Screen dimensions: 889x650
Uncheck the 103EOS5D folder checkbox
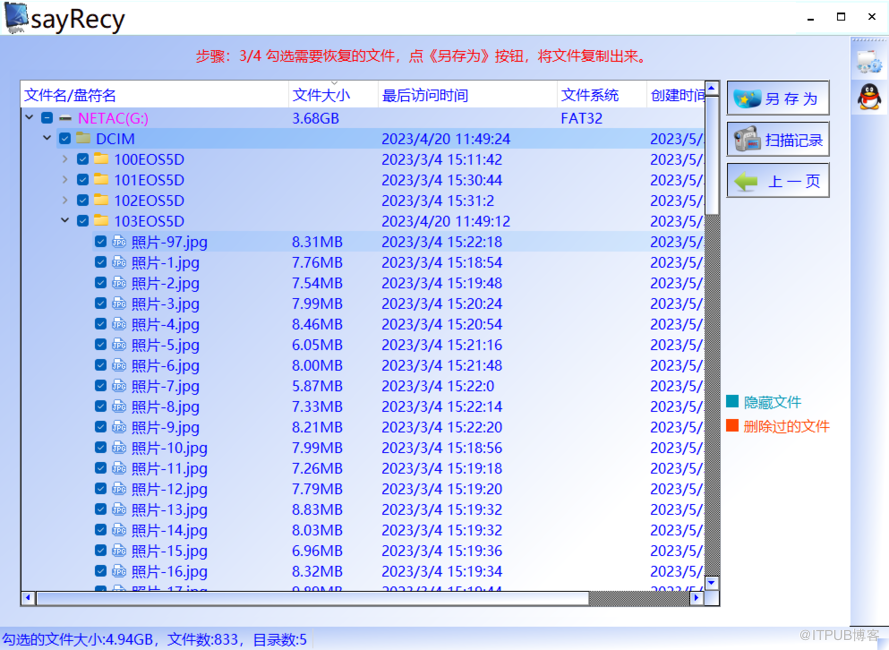pos(83,221)
